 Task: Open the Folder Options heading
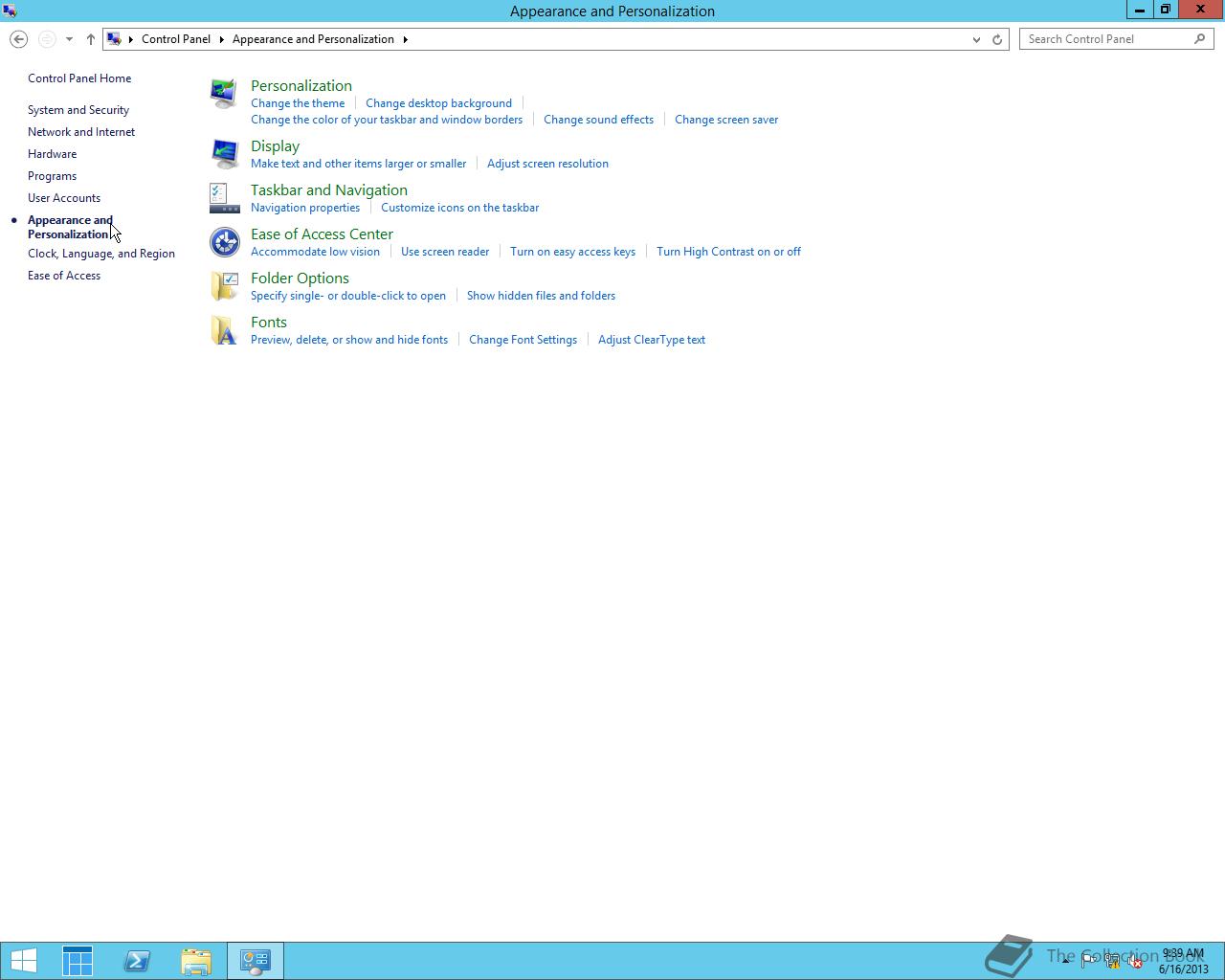point(300,278)
